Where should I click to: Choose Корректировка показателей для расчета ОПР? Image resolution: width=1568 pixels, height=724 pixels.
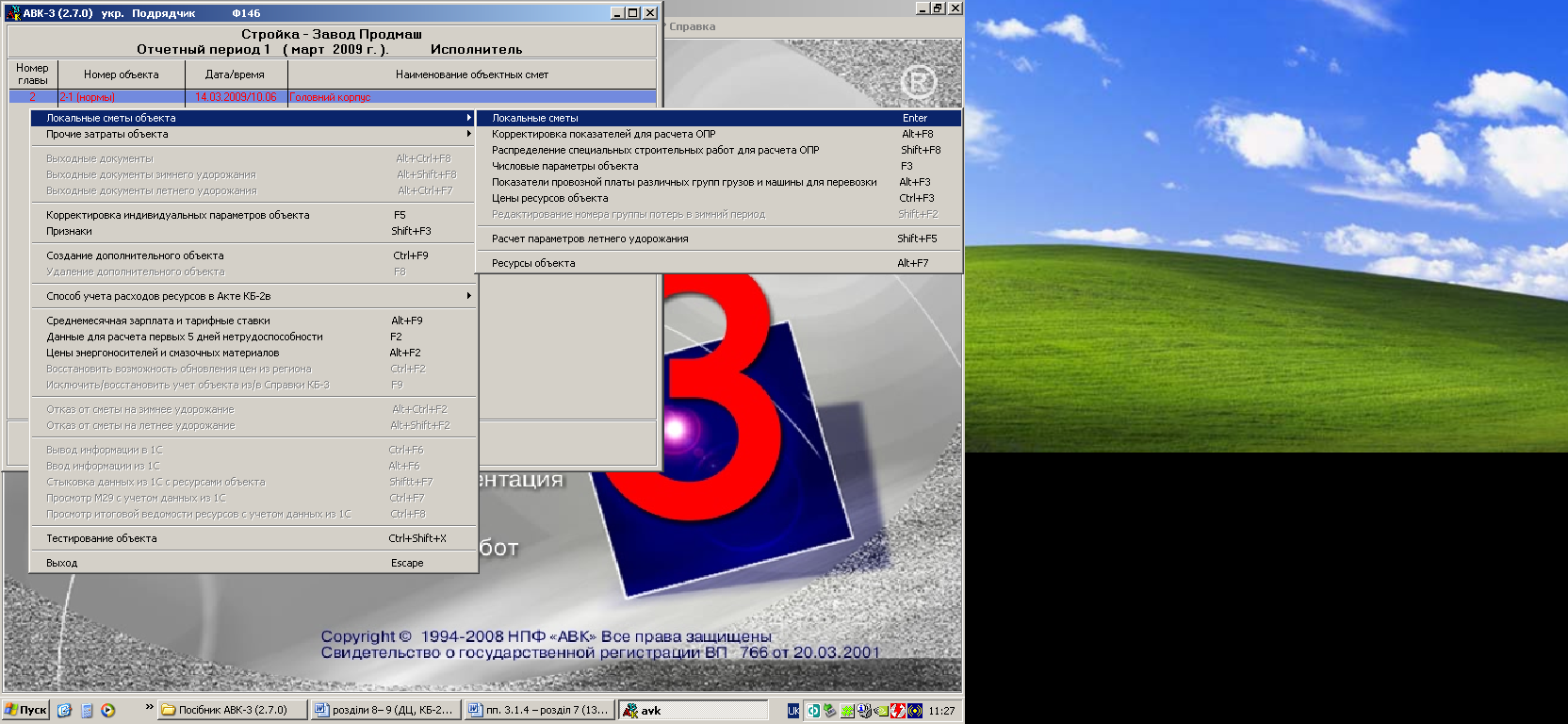click(x=718, y=134)
